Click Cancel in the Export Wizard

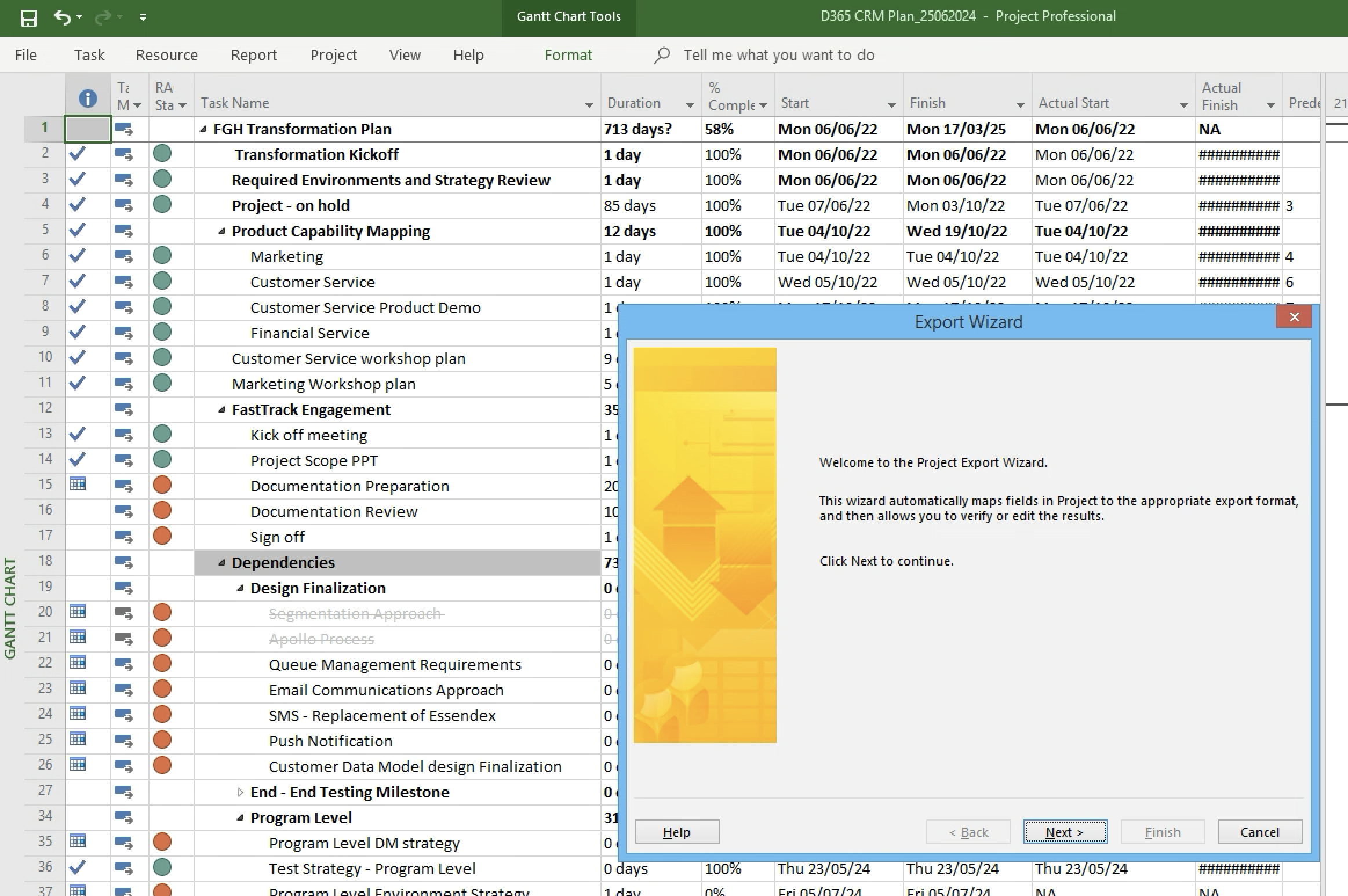pyautogui.click(x=1259, y=832)
